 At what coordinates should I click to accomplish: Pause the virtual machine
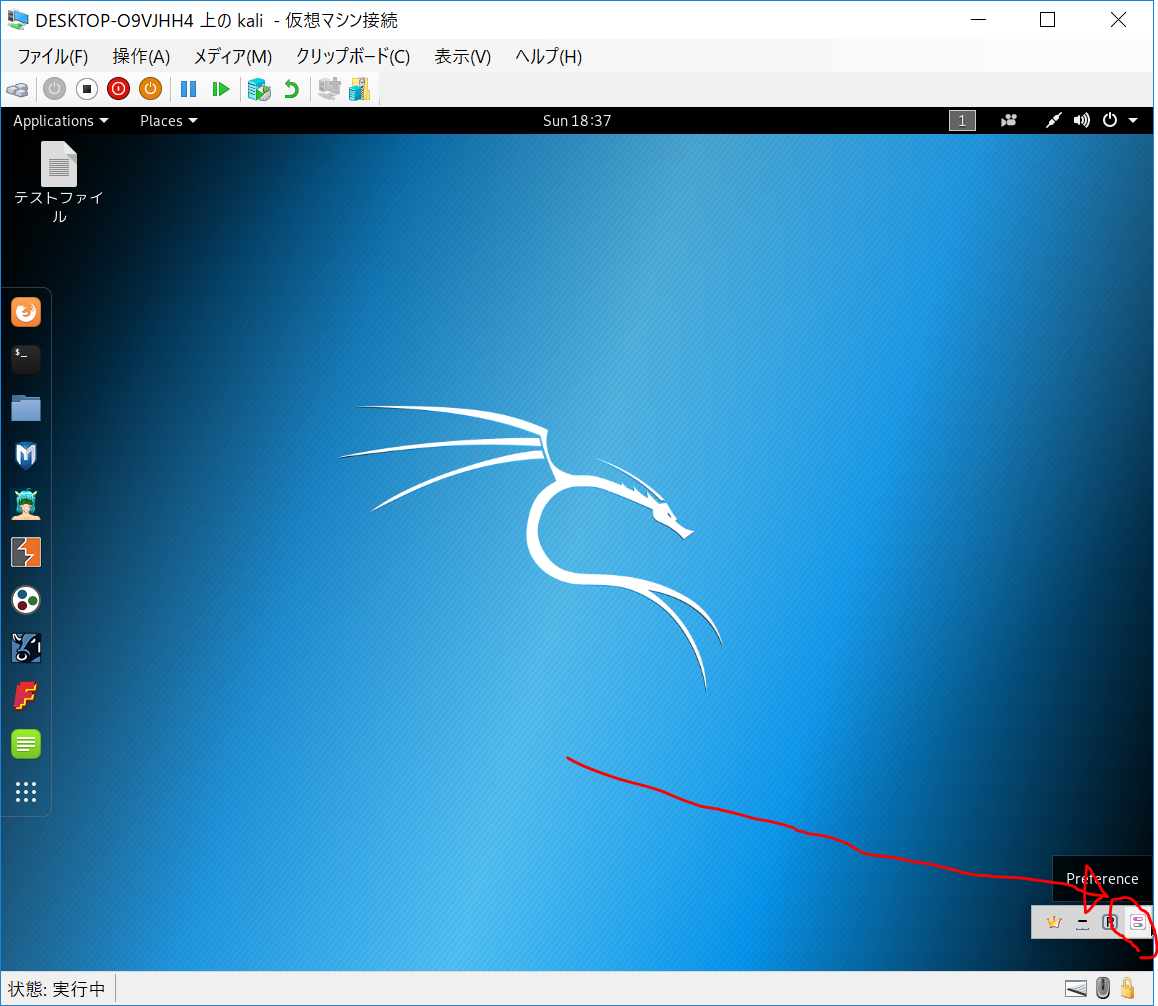(x=188, y=89)
